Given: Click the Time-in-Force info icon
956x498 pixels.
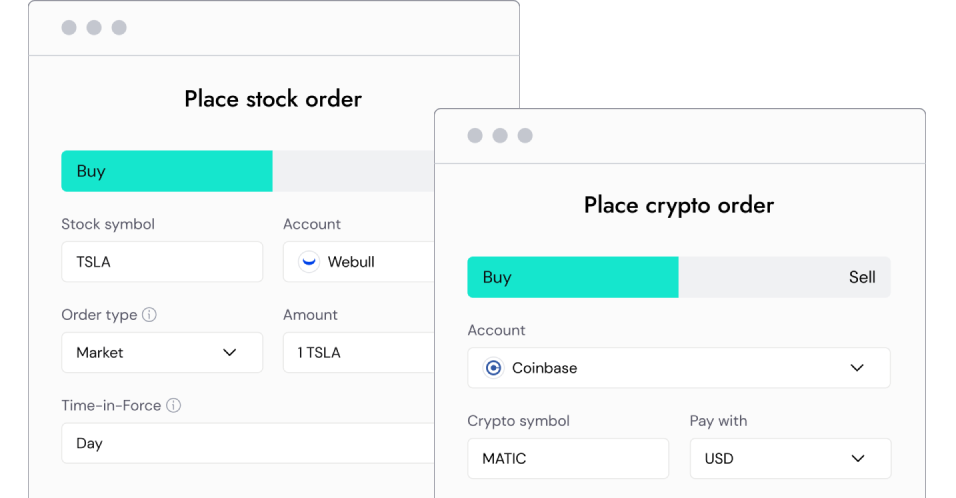Looking at the screenshot, I should pos(173,406).
